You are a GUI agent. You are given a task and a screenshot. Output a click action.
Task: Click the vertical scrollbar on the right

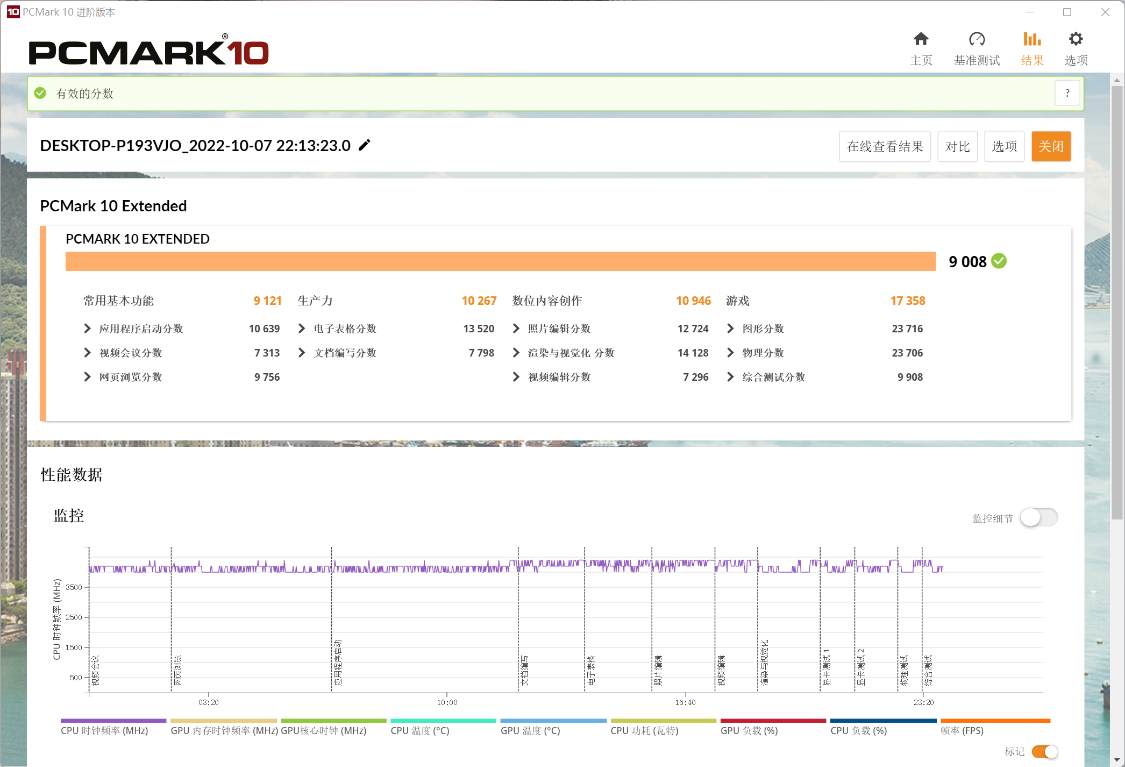click(x=1117, y=300)
